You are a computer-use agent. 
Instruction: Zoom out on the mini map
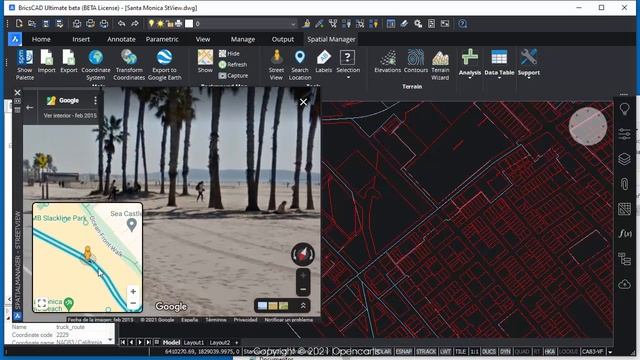coord(133,303)
